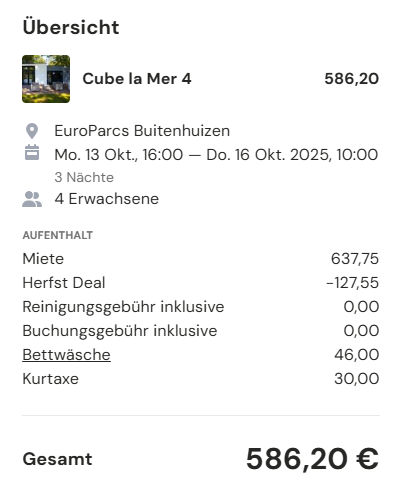The height and width of the screenshot is (489, 393).
Task: Click the Herfst Deal amount -127,55
Action: click(352, 283)
